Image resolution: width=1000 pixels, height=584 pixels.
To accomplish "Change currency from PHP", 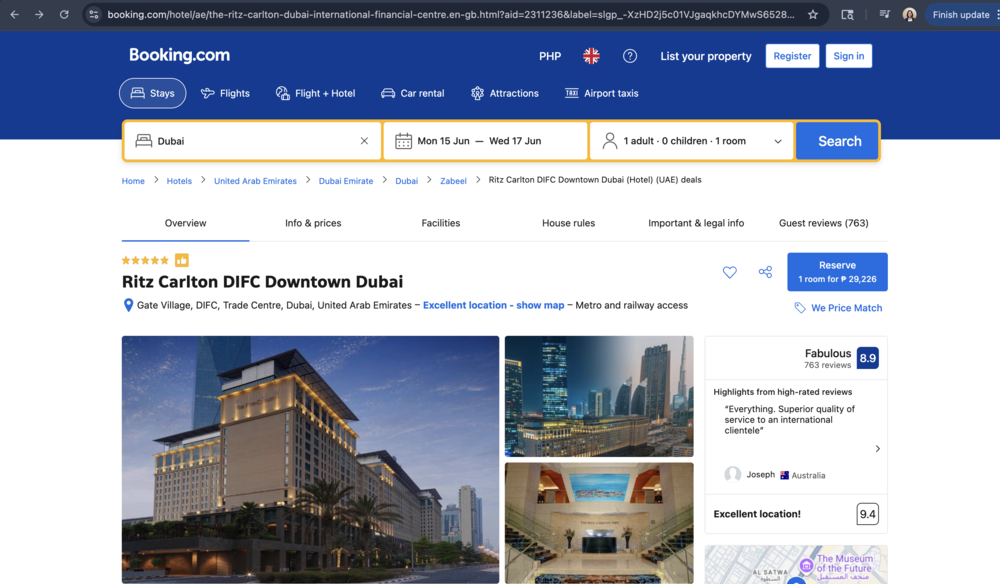I will coord(550,56).
